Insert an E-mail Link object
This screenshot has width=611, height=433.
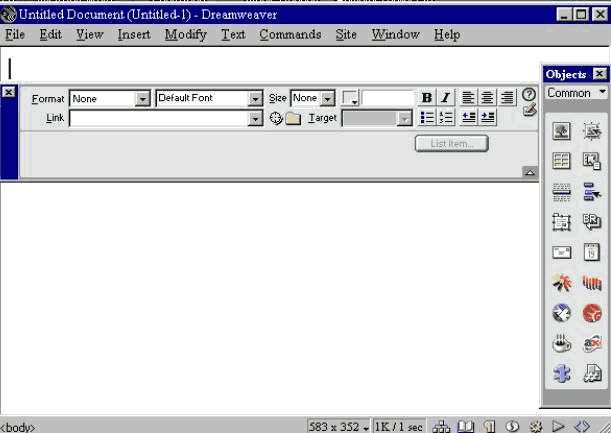562,252
